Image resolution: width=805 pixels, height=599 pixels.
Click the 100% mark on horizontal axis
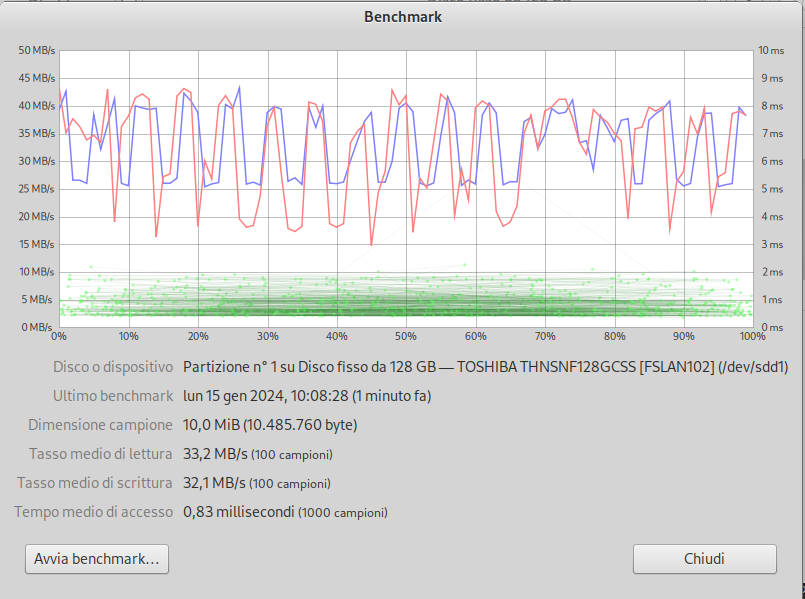[752, 337]
